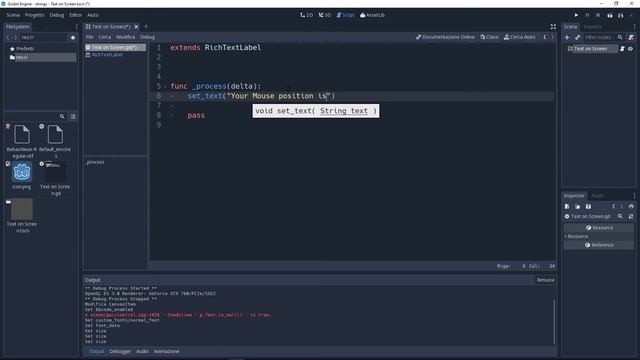Image resolution: width=640 pixels, height=360 pixels.
Task: Switch to the Nodo tab beside Inspector
Action: [598, 196]
